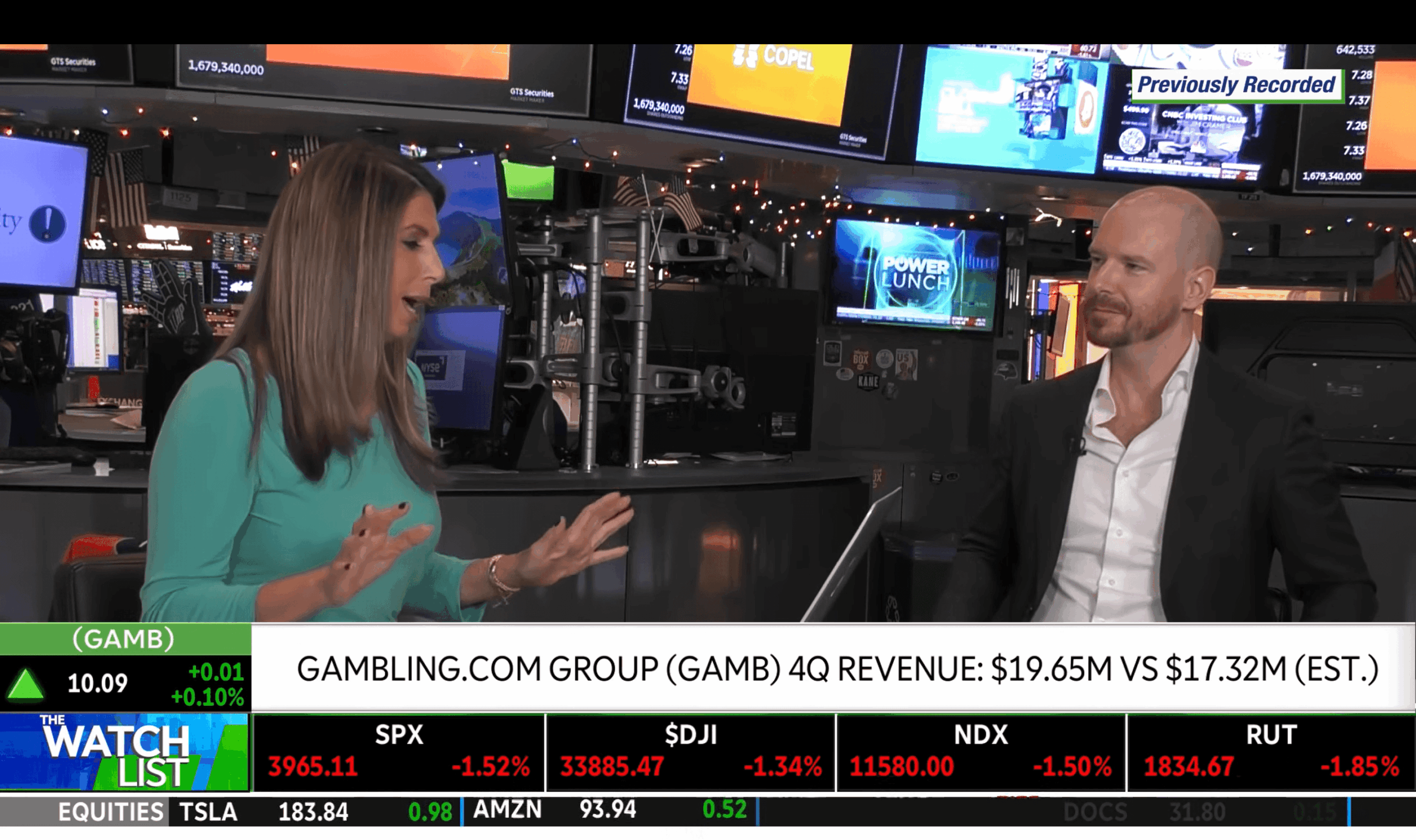Image resolution: width=1416 pixels, height=840 pixels.
Task: Click the TSLA price 183.84
Action: pos(313,812)
